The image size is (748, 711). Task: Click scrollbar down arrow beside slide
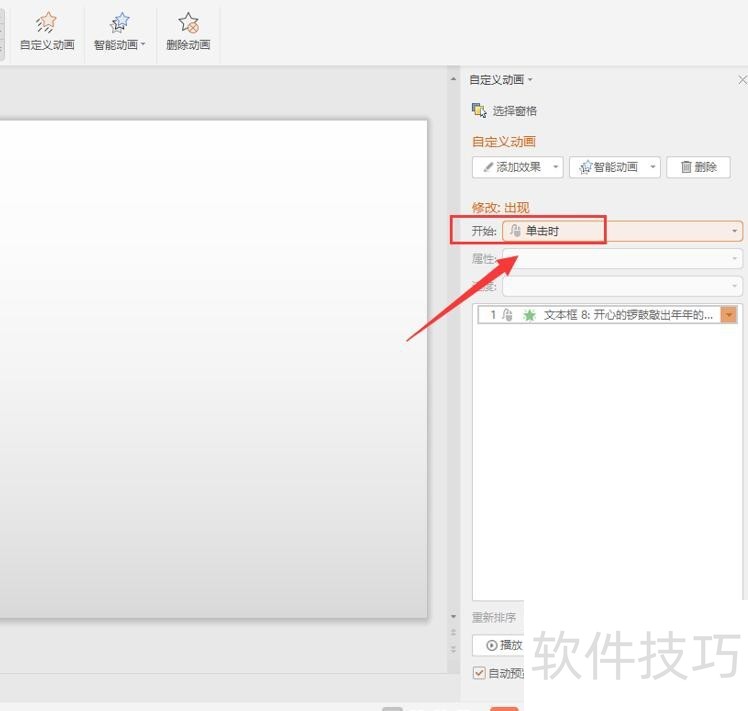tap(453, 617)
